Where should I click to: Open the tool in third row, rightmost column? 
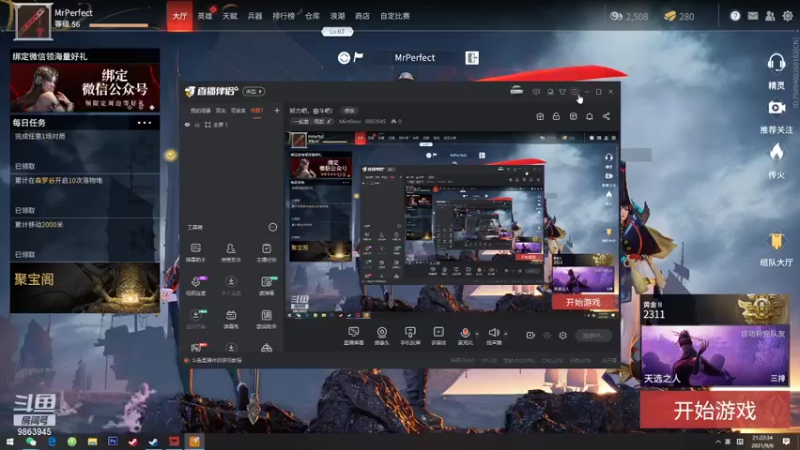266,319
